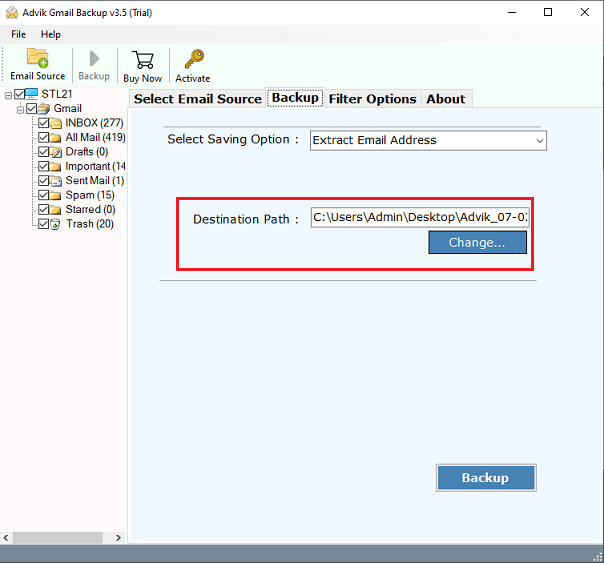Image resolution: width=604 pixels, height=563 pixels.
Task: Switch to Filter Options tab
Action: click(x=372, y=99)
